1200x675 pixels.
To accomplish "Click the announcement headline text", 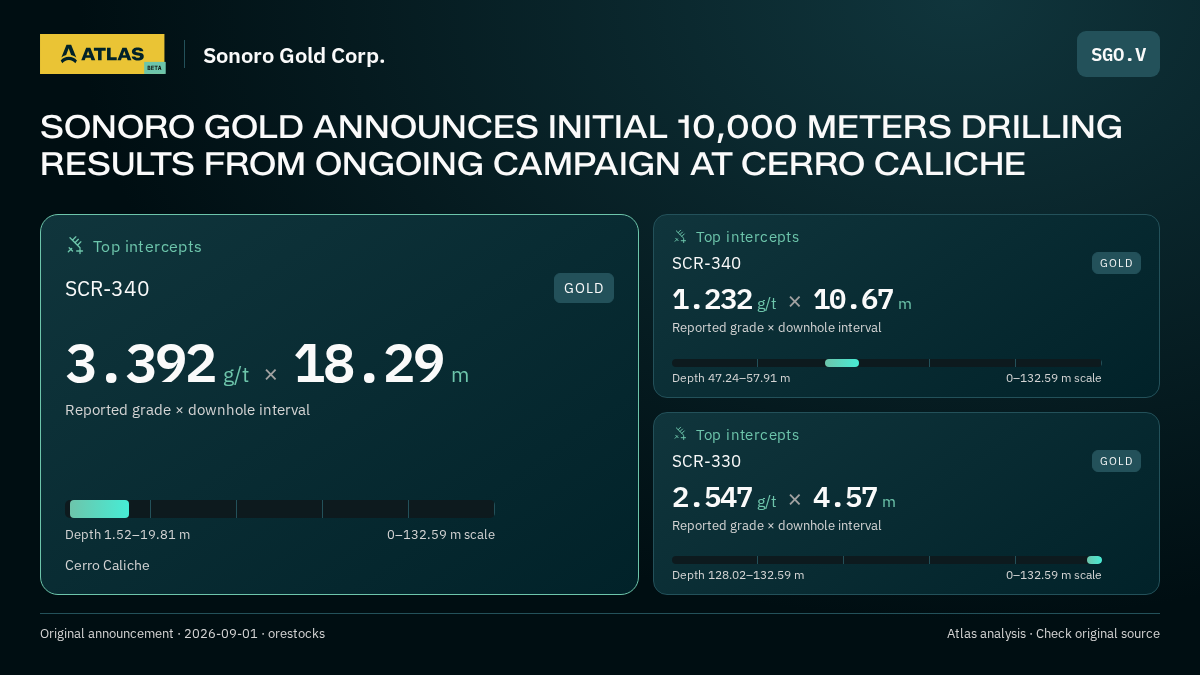I will (x=581, y=145).
